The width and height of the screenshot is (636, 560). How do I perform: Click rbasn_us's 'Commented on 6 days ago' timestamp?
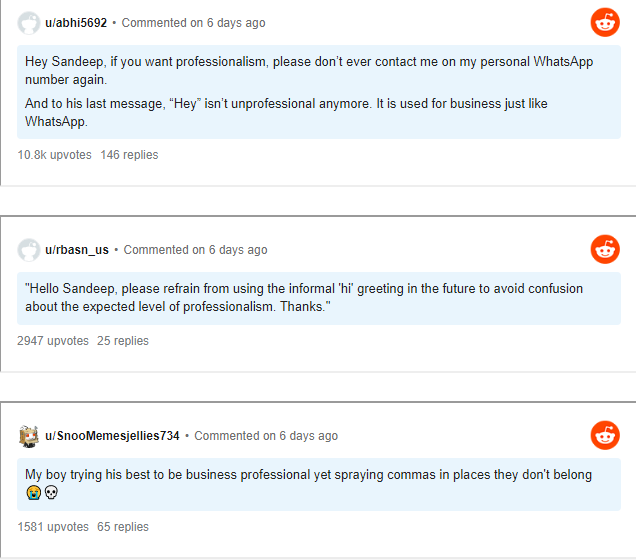pos(195,250)
